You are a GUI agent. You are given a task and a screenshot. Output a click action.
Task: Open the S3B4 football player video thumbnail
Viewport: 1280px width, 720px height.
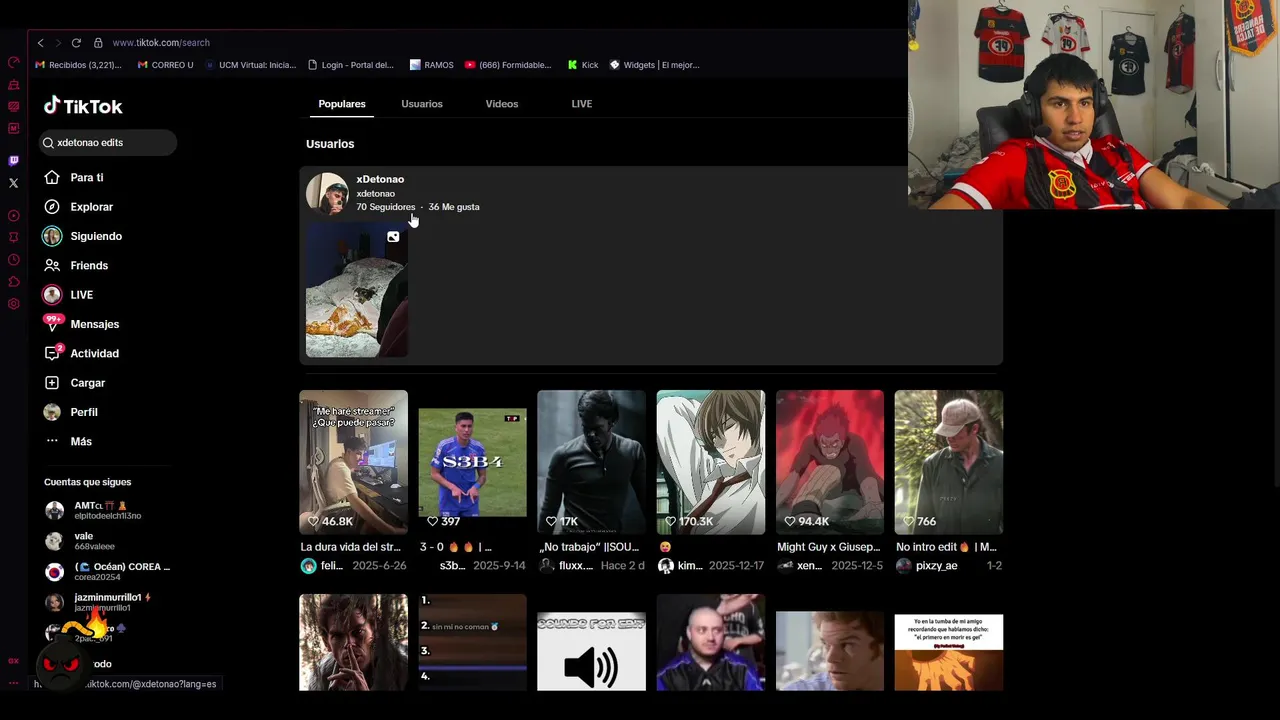pos(472,462)
